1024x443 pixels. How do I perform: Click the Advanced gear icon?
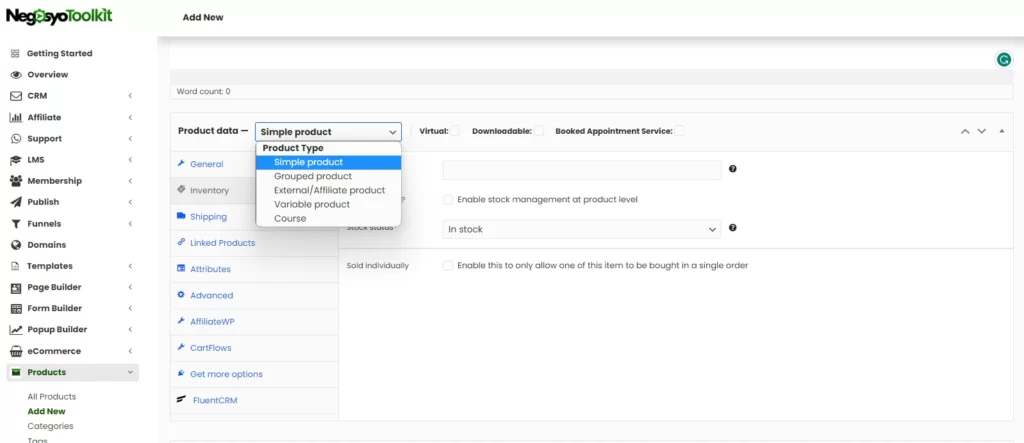(x=181, y=295)
